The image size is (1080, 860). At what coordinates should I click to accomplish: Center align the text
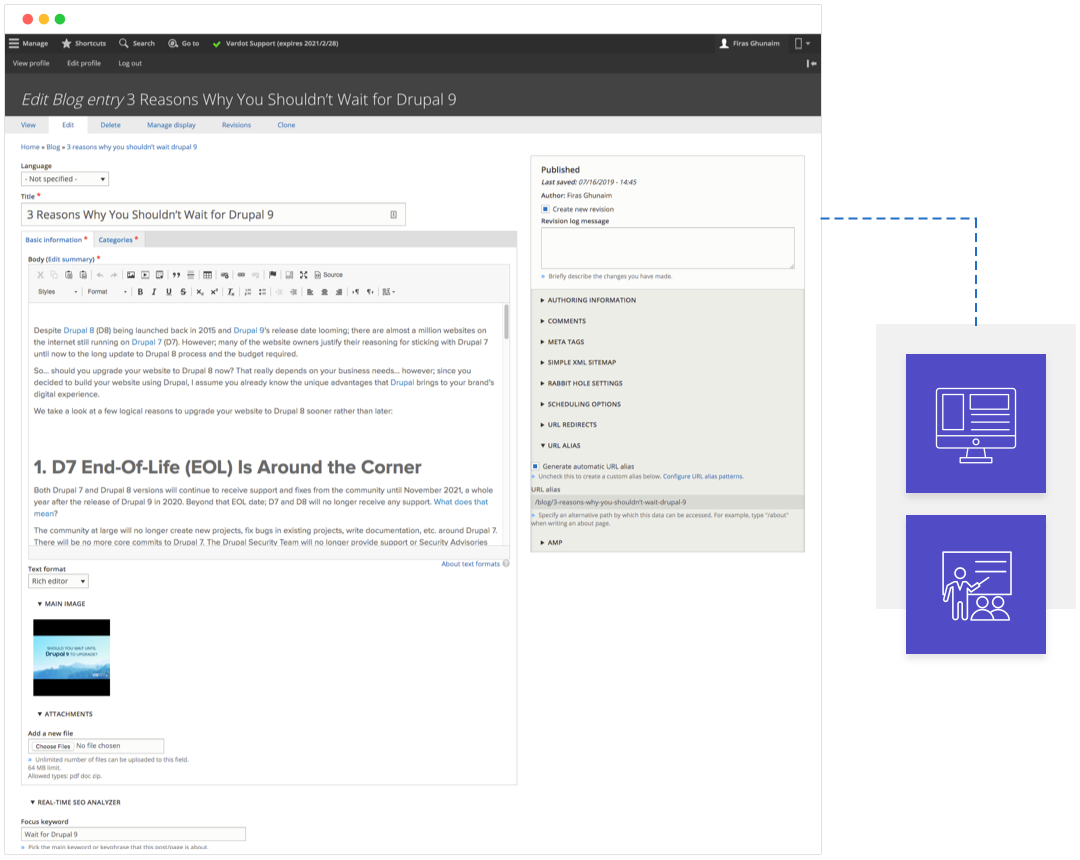coord(324,292)
